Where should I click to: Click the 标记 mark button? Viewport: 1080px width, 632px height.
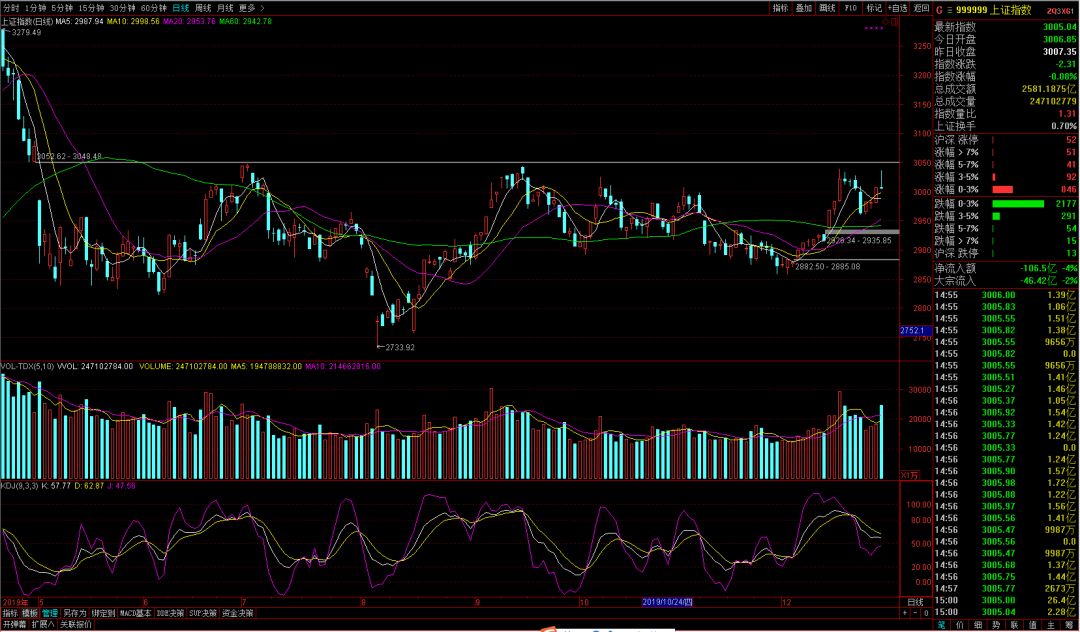click(874, 7)
